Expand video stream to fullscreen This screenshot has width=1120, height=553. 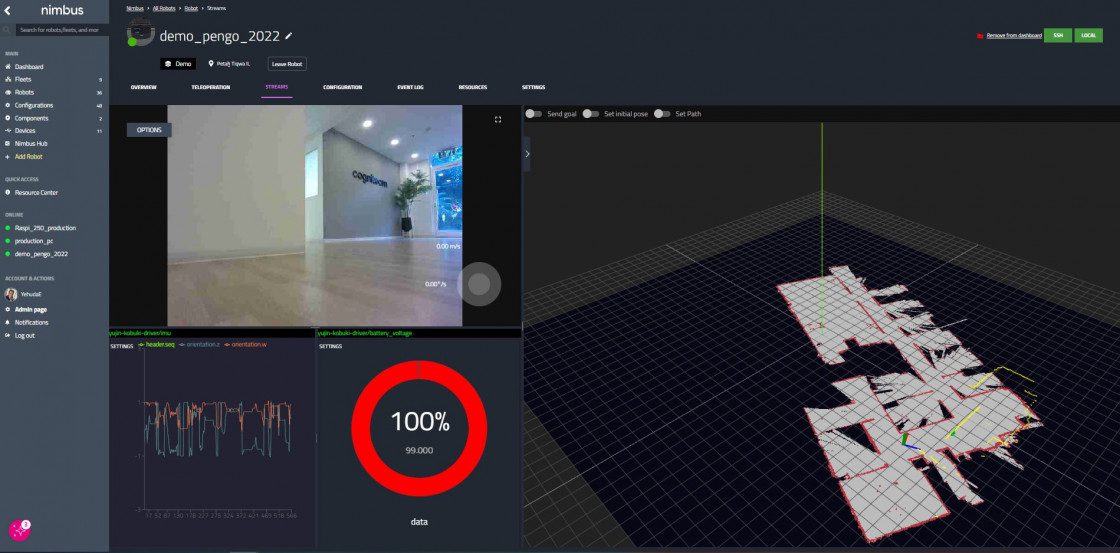tap(498, 120)
